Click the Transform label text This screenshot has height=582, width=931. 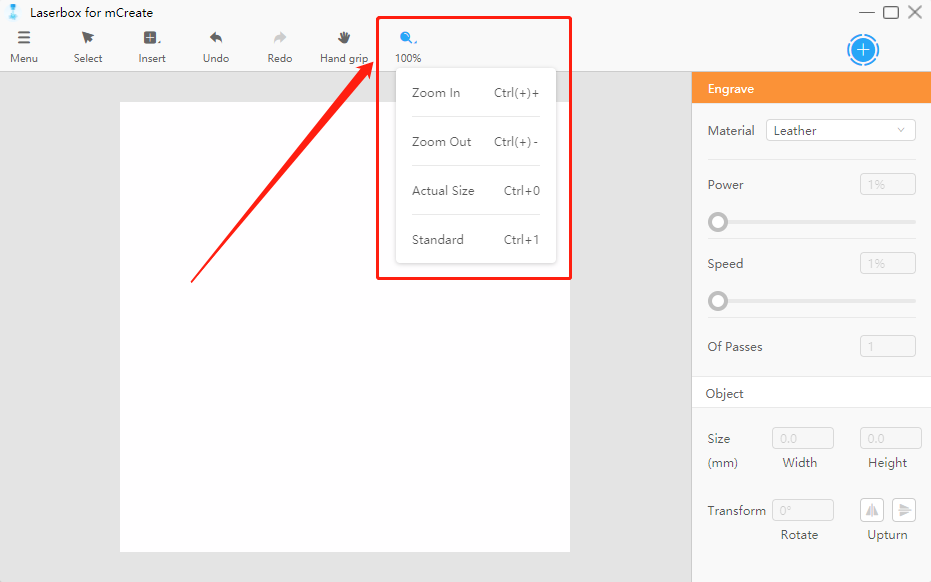coord(736,511)
